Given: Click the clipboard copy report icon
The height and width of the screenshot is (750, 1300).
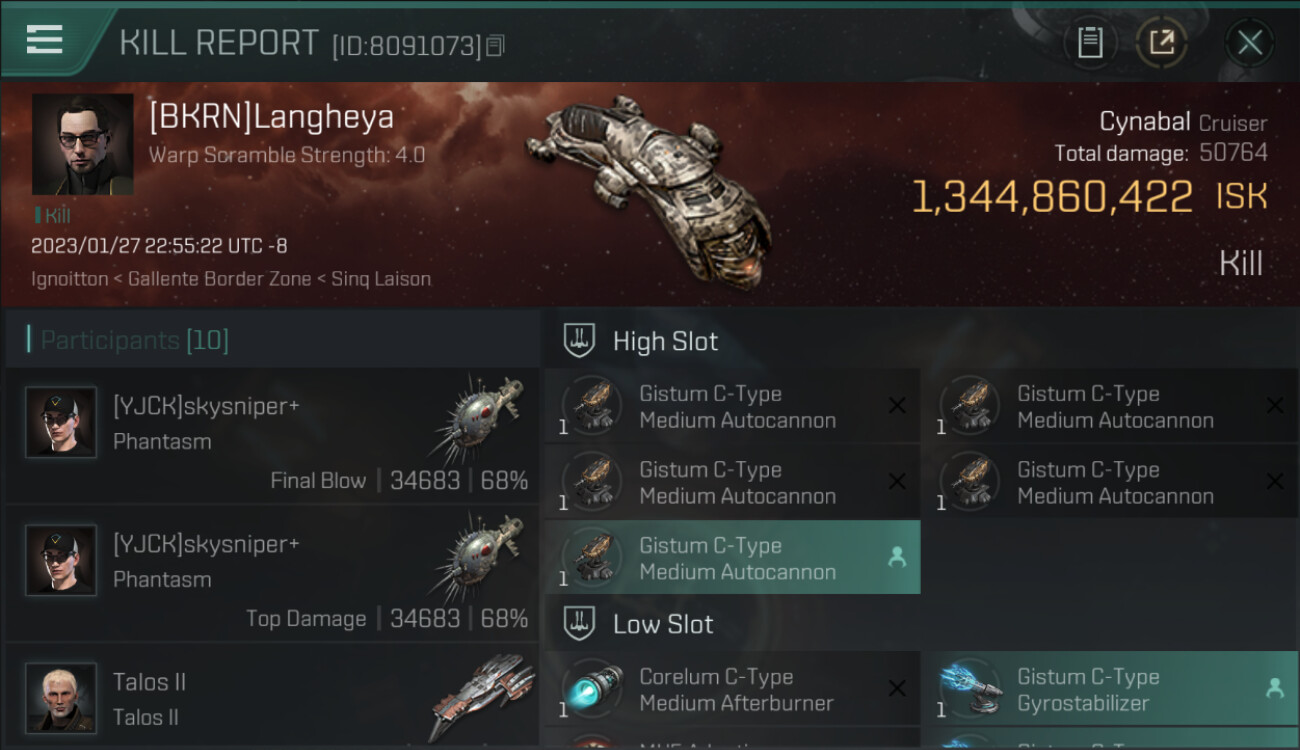Looking at the screenshot, I should tap(1090, 43).
